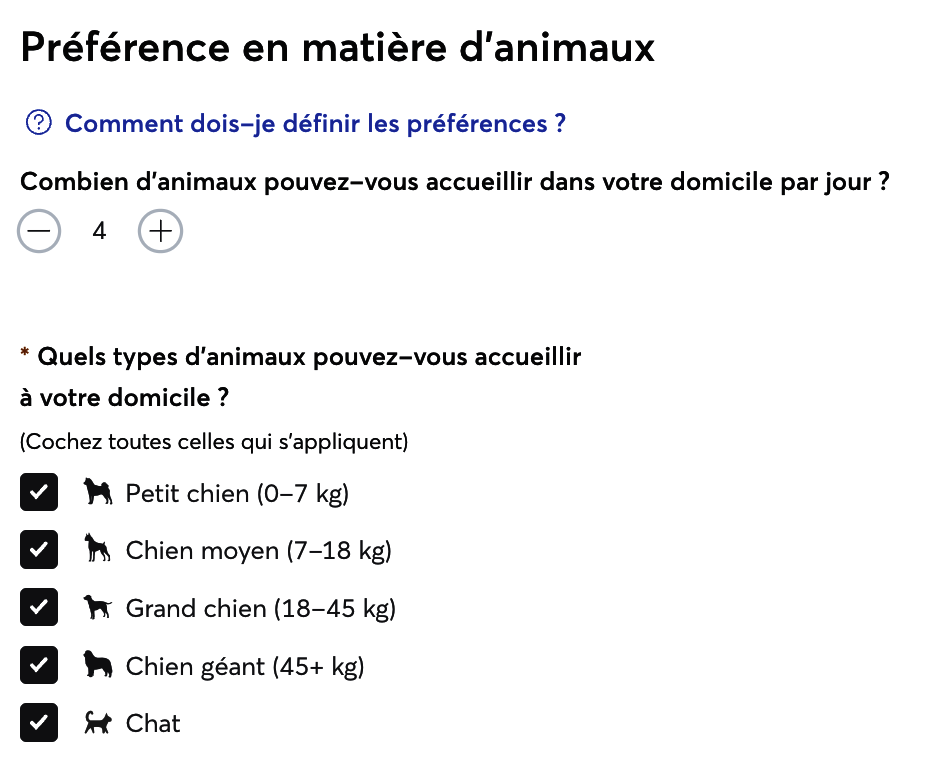Viewport: 945px width, 776px height.
Task: Select the 'Petit chien (0–7 kg)' label
Action: click(x=237, y=494)
